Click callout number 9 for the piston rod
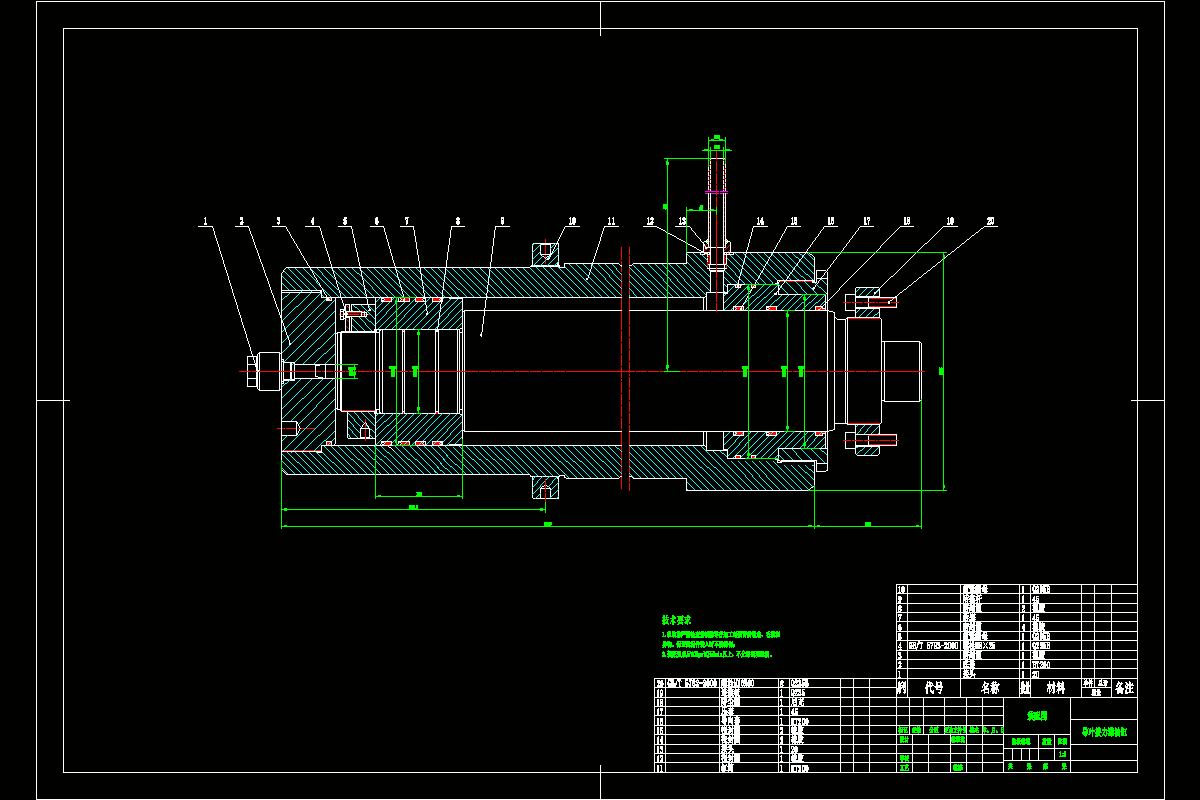The image size is (1200, 800). point(502,220)
